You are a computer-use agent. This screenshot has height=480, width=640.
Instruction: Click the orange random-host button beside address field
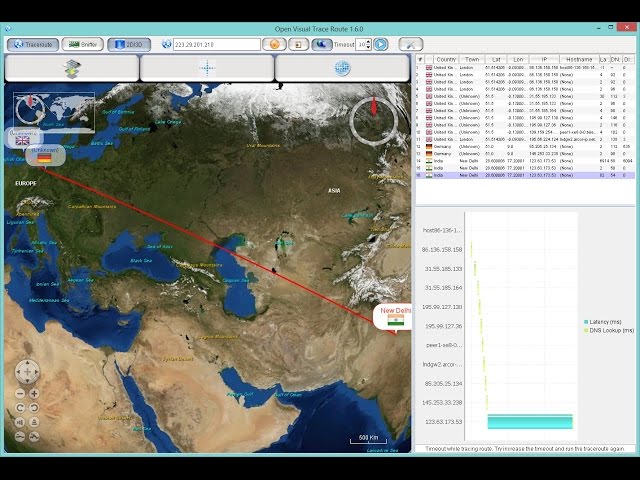tap(274, 44)
